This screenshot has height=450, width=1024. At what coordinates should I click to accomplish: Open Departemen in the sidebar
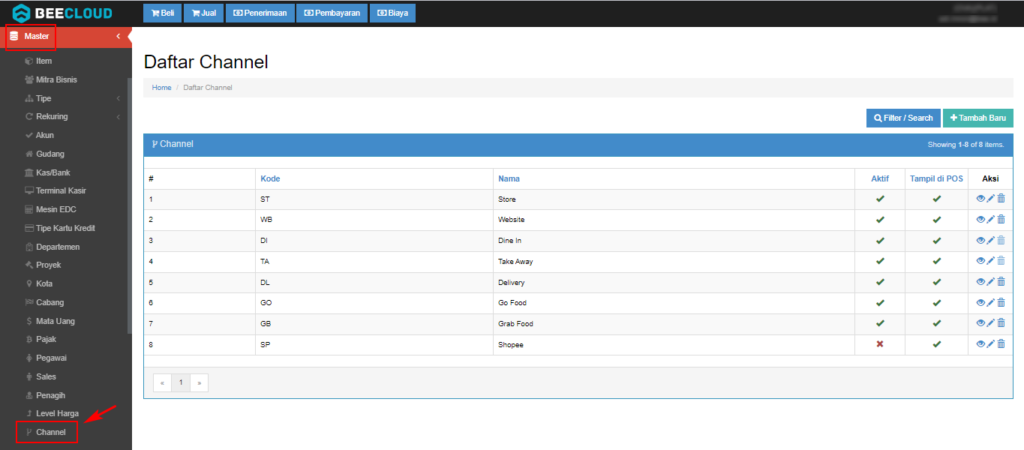(52, 247)
